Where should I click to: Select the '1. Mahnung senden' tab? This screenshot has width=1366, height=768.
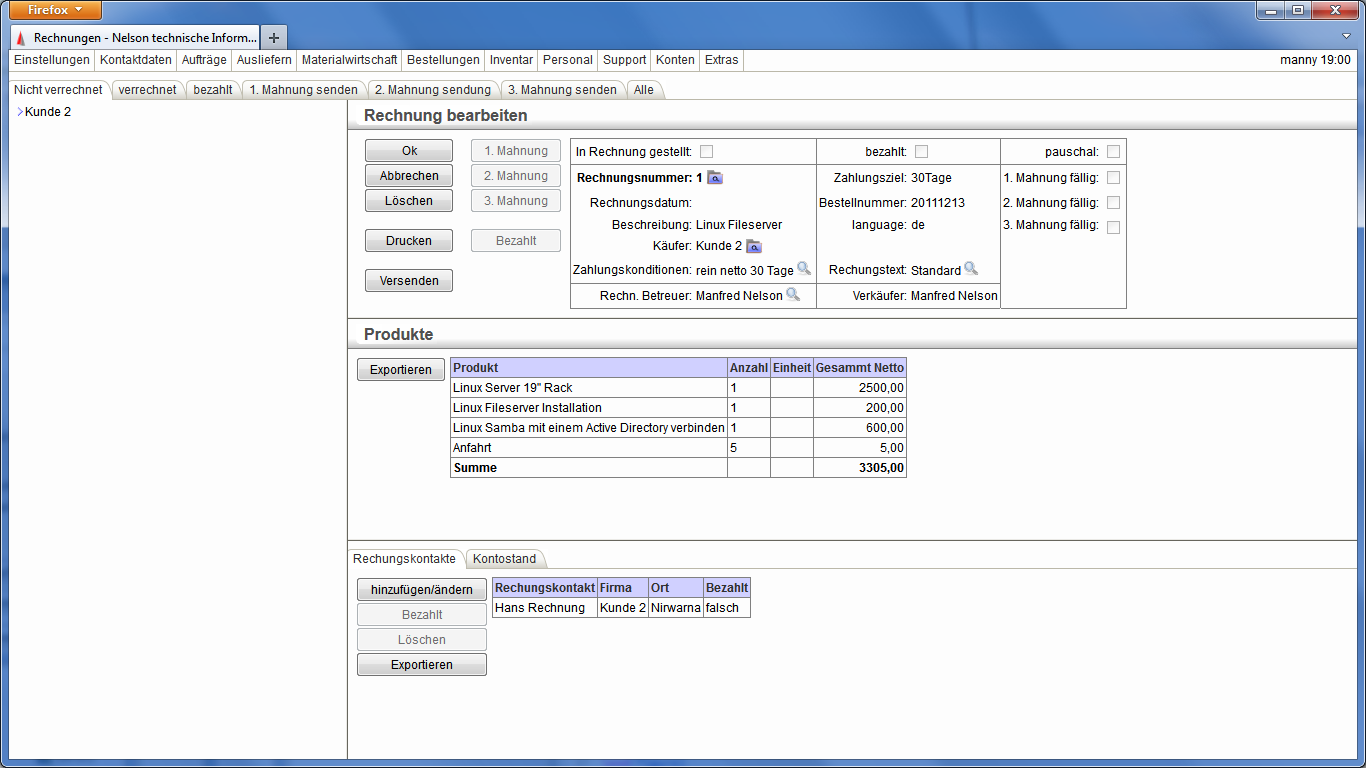tap(303, 90)
